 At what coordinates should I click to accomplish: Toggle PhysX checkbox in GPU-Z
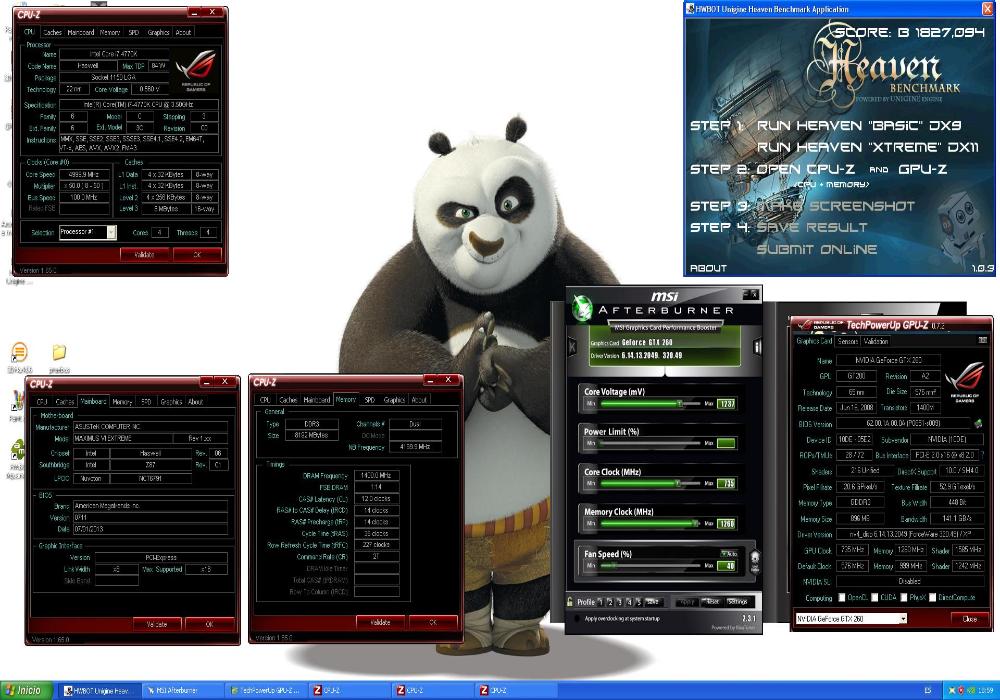pos(904,598)
